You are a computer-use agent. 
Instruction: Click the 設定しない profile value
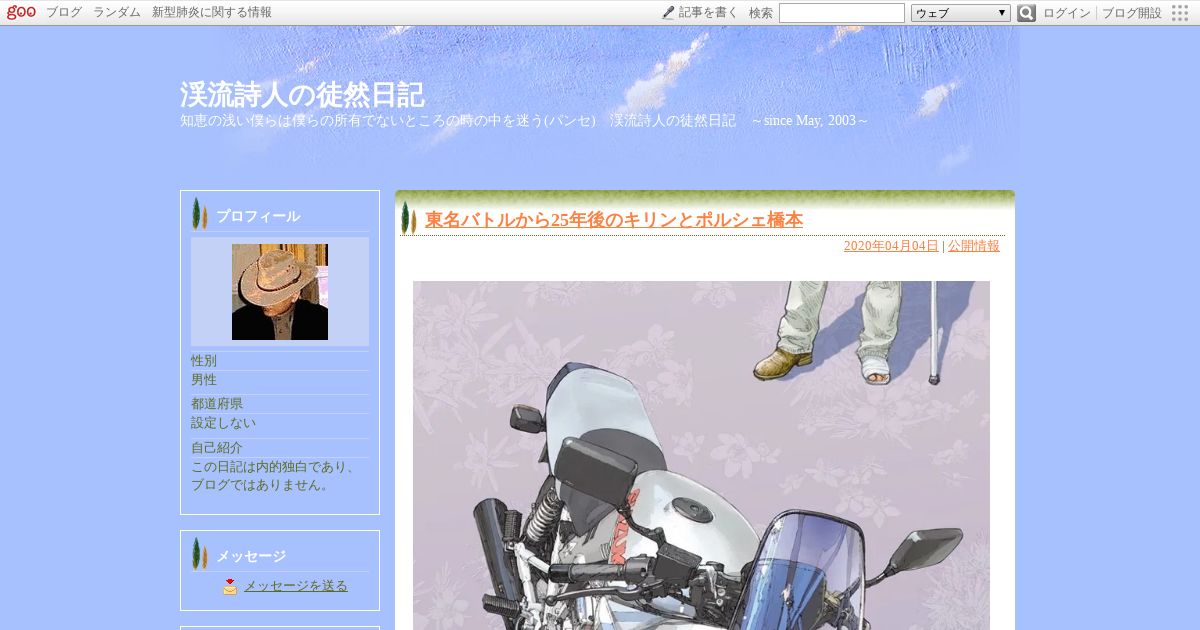(x=223, y=423)
